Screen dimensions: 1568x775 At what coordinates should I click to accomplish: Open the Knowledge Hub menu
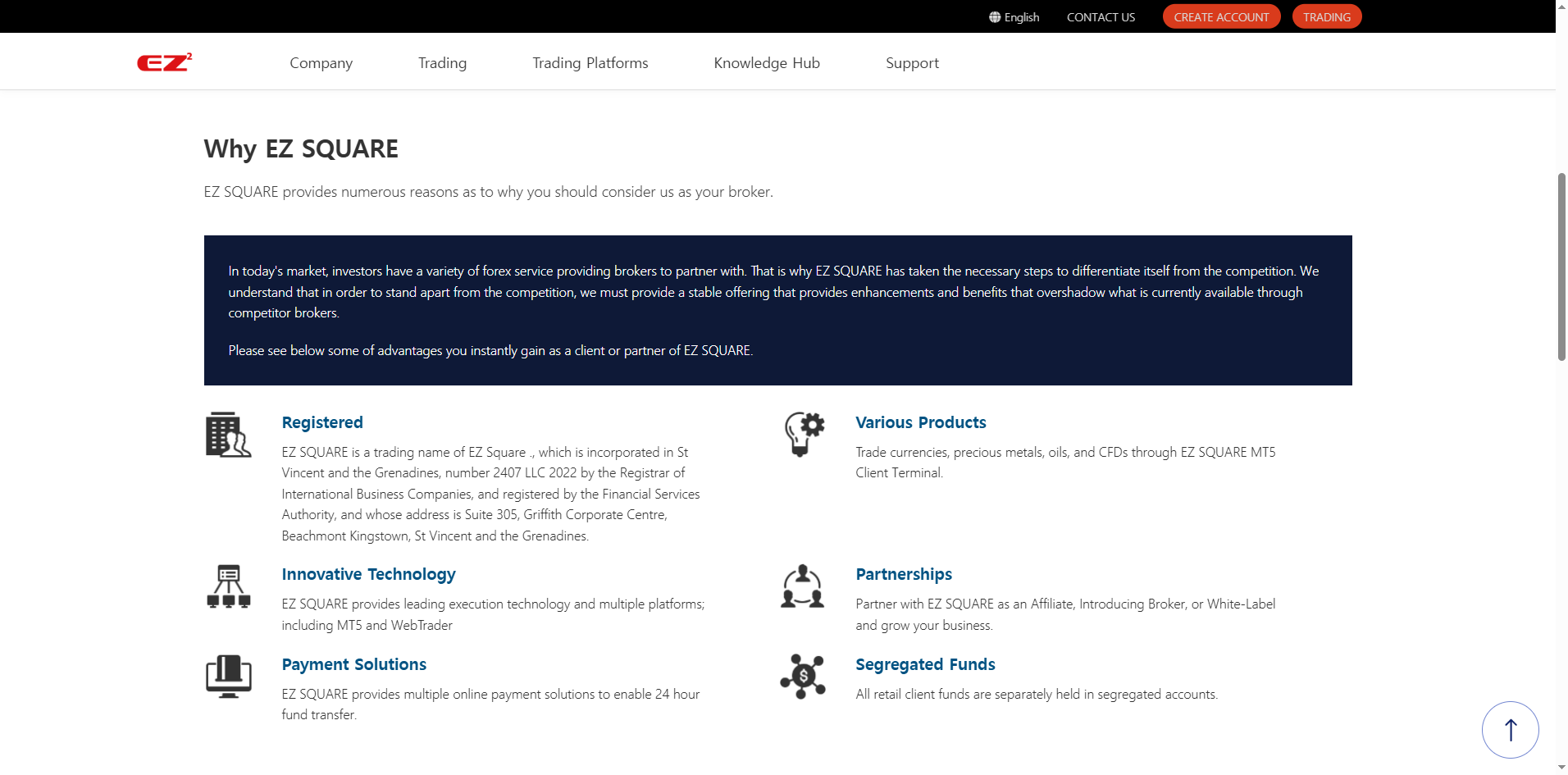pyautogui.click(x=766, y=63)
